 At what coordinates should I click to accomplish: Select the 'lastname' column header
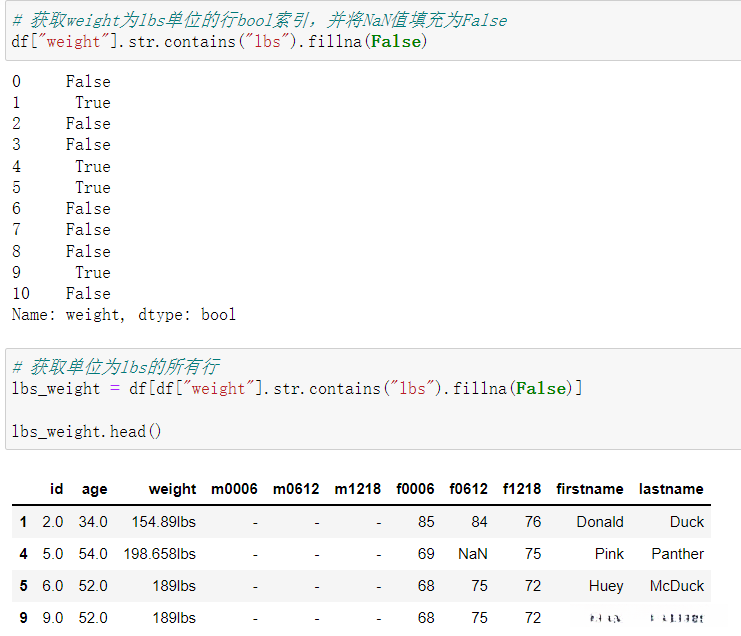point(671,489)
